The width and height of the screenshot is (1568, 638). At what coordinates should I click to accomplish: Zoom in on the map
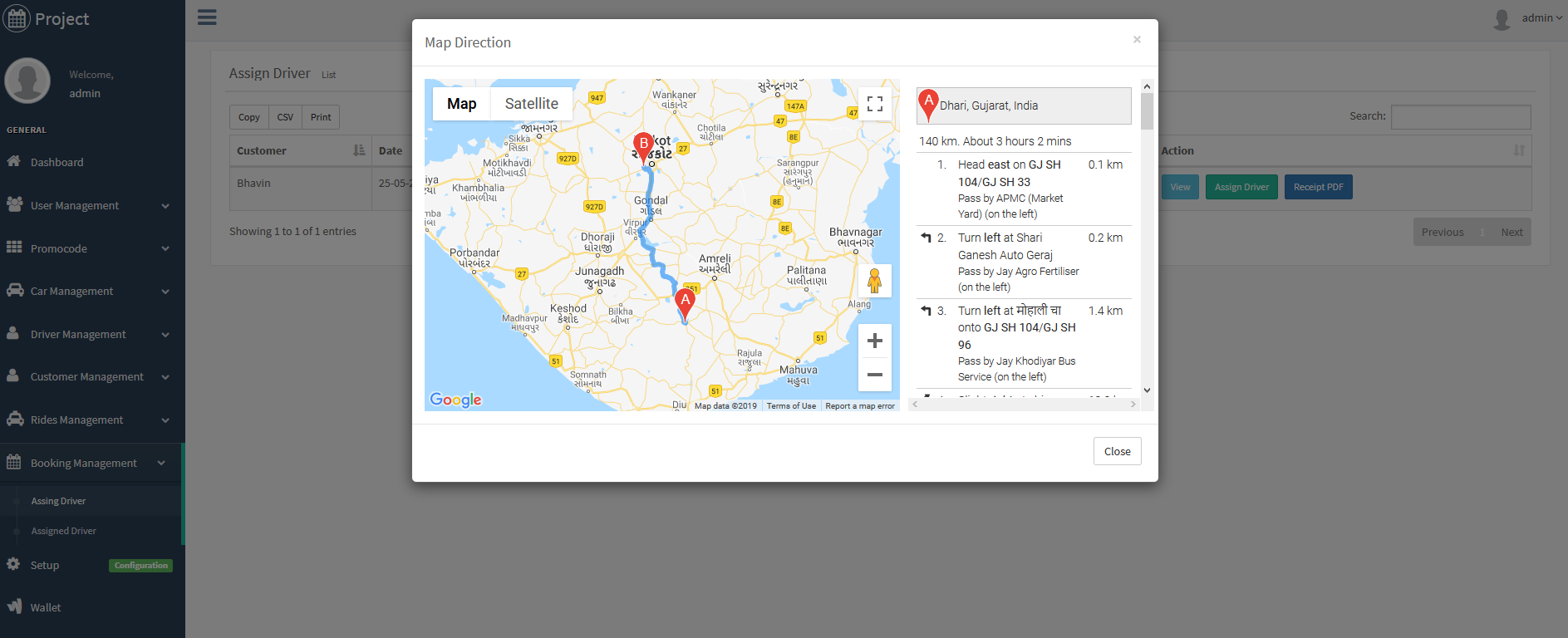coord(875,341)
